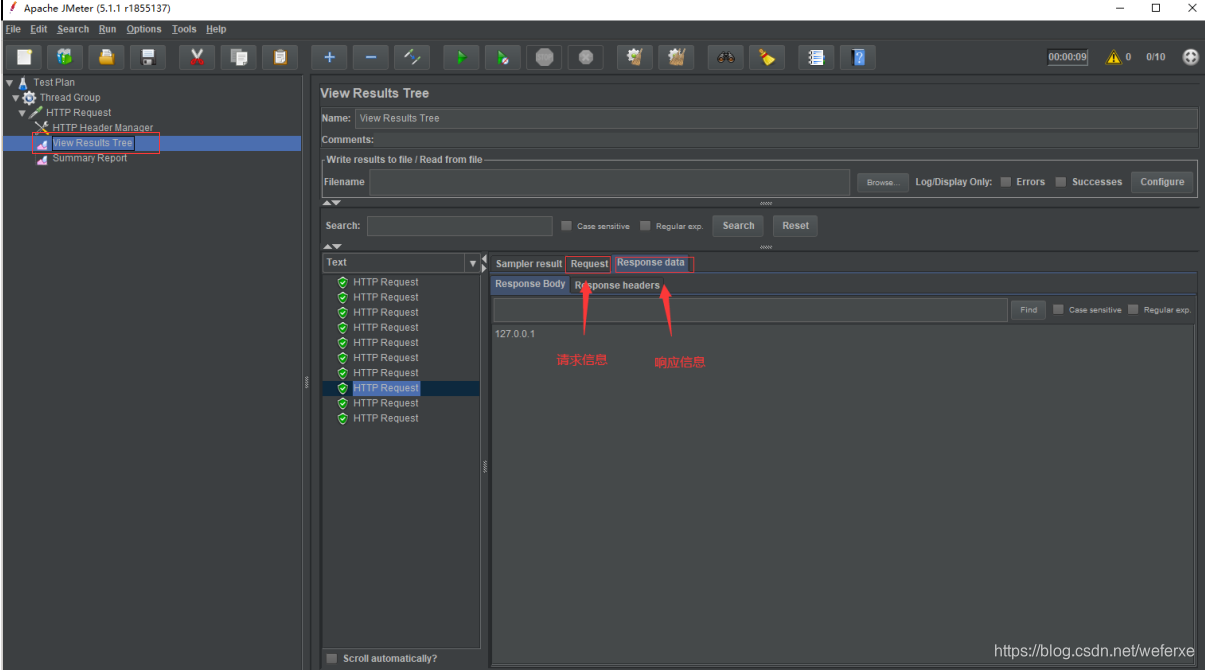This screenshot has height=670, width=1205.
Task: Clear results with the single broom icon
Action: [635, 57]
